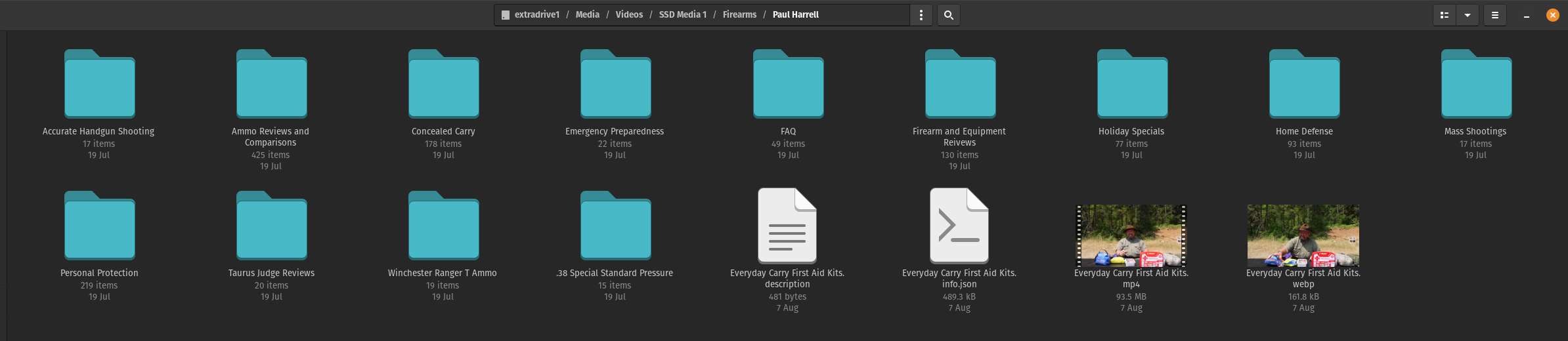
Task: Click the '130 items' count label
Action: [959, 155]
